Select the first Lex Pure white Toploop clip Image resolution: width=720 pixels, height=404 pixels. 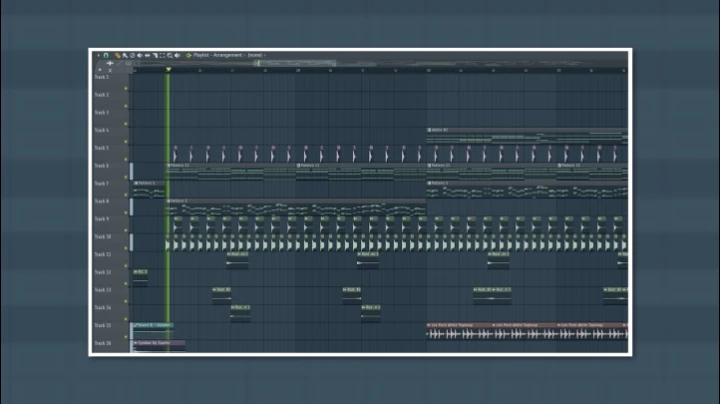click(x=459, y=331)
